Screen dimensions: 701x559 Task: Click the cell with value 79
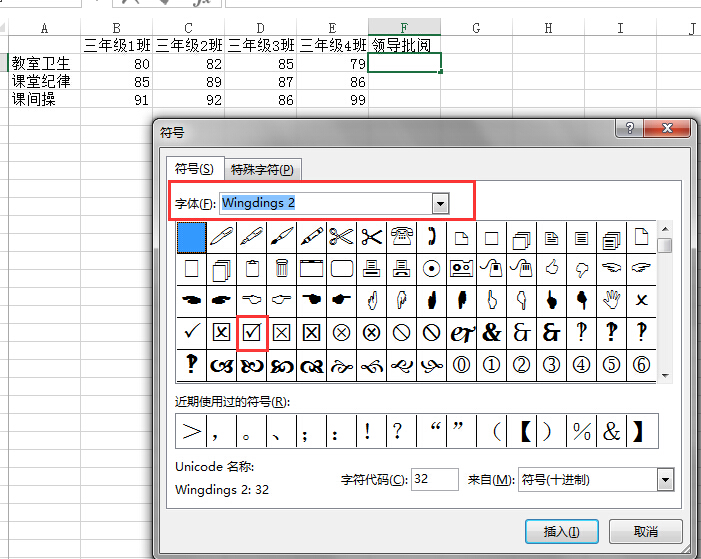click(332, 63)
